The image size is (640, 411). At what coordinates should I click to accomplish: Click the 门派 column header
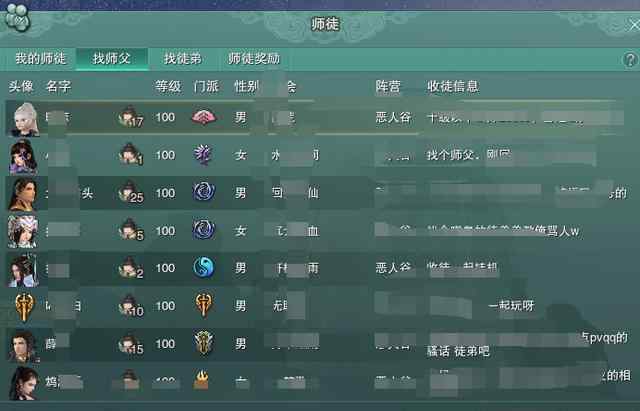point(206,87)
